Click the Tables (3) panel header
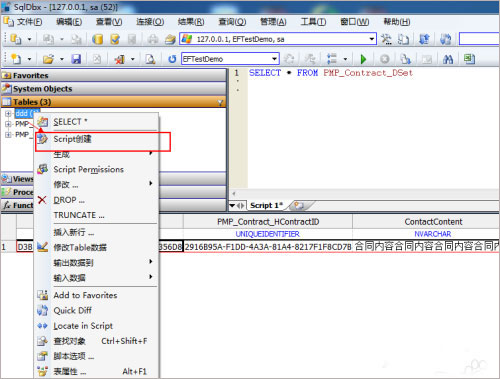Image resolution: width=500 pixels, height=379 pixels. point(113,102)
